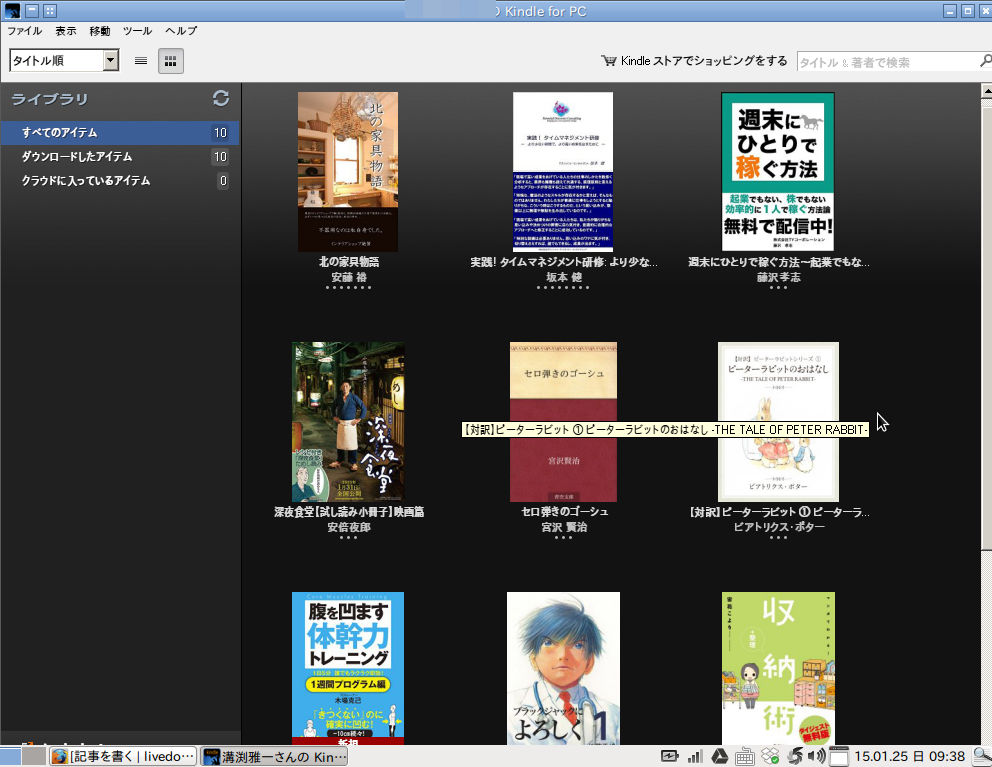Screen dimensions: 992x767
Task: Focus the title/author search field
Action: [888, 62]
